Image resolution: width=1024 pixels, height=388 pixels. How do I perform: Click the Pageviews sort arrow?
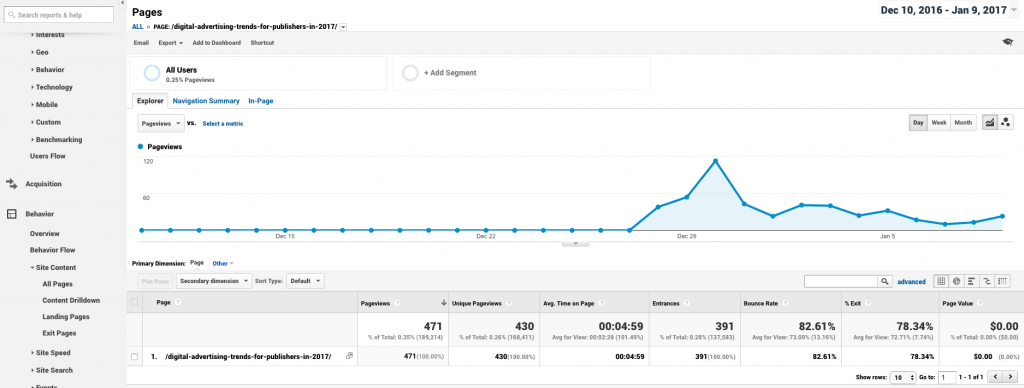444,302
